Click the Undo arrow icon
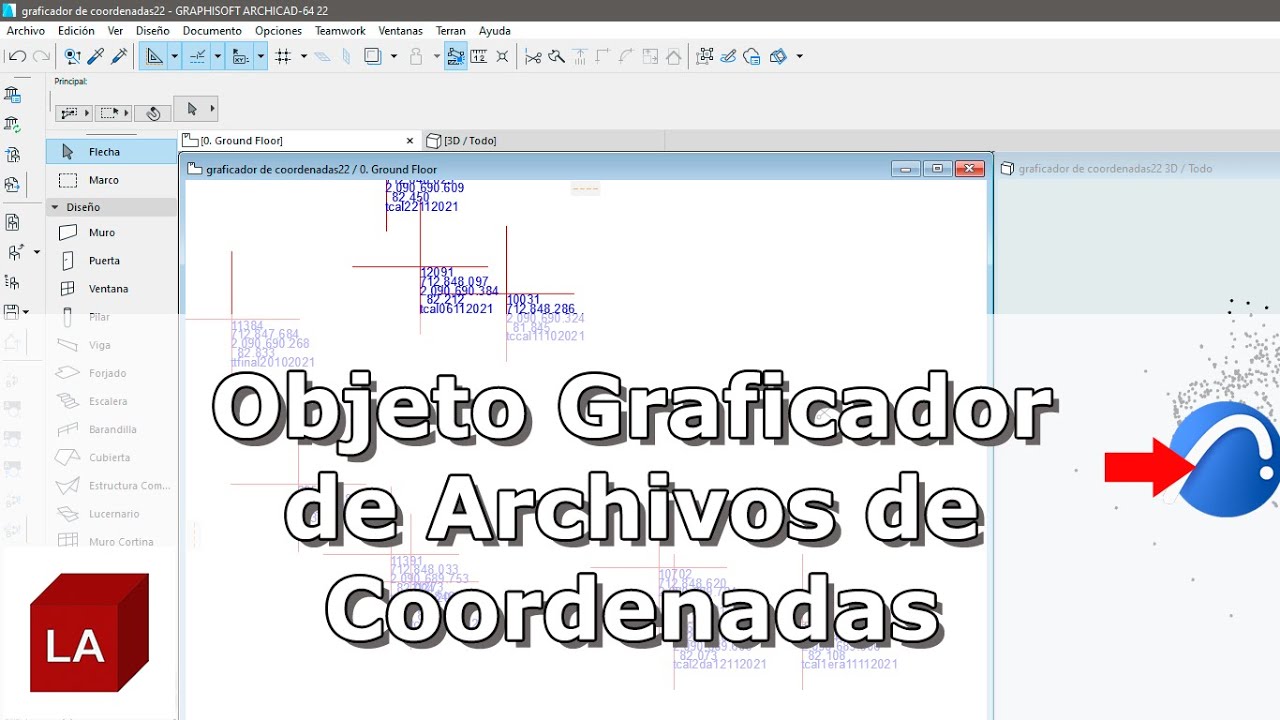 coord(17,57)
